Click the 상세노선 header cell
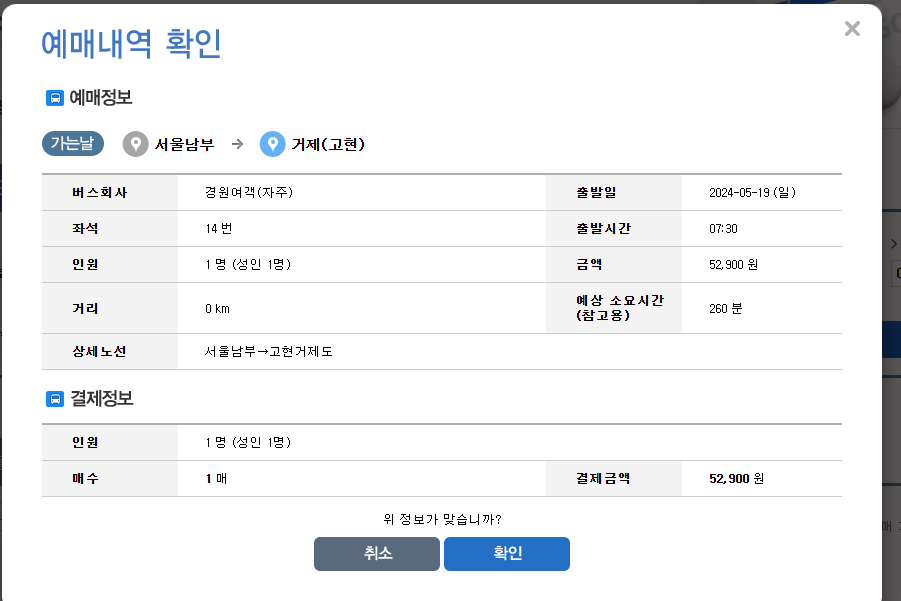The image size is (901, 601). (110, 352)
